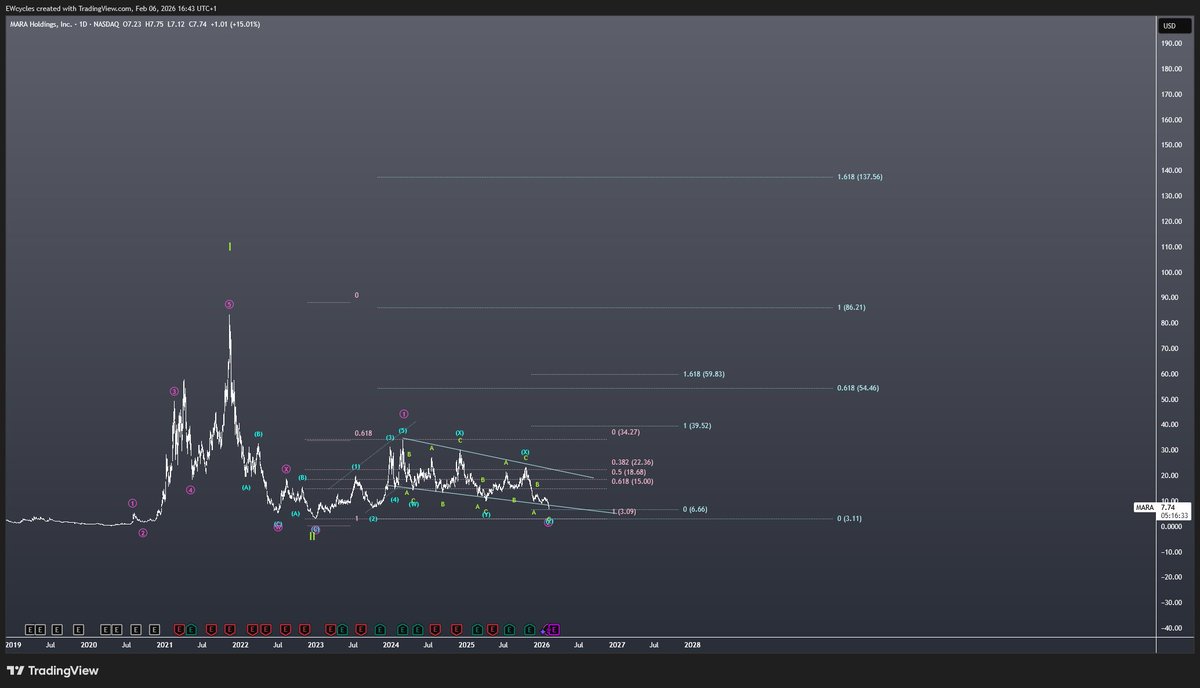The image size is (1200, 688).
Task: Click the circled 4 wave label
Action: (x=190, y=490)
